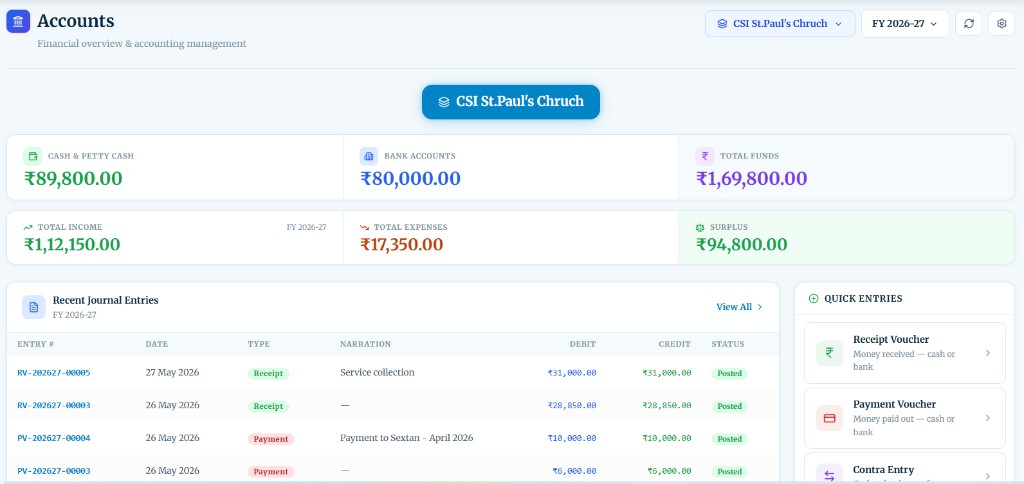Expand the Contra Entry chevron

(x=987, y=476)
